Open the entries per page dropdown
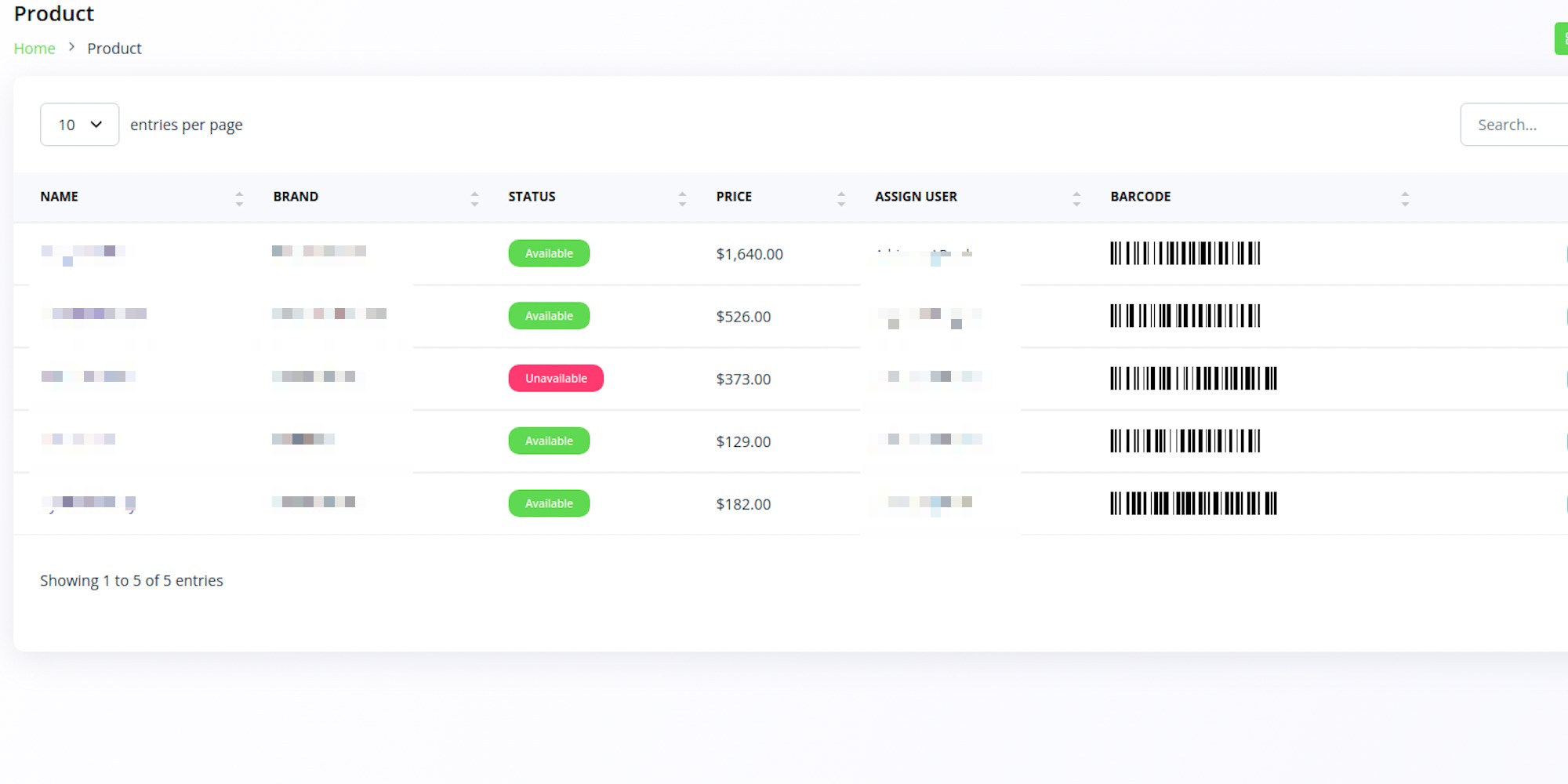 coord(79,125)
